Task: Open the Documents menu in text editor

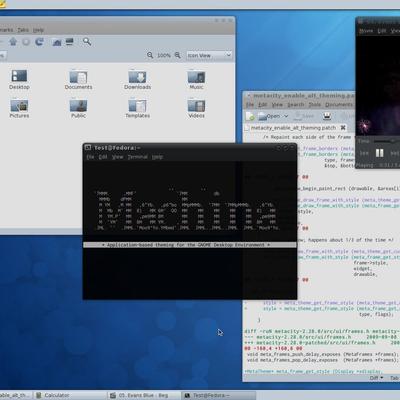Action: coord(339,105)
